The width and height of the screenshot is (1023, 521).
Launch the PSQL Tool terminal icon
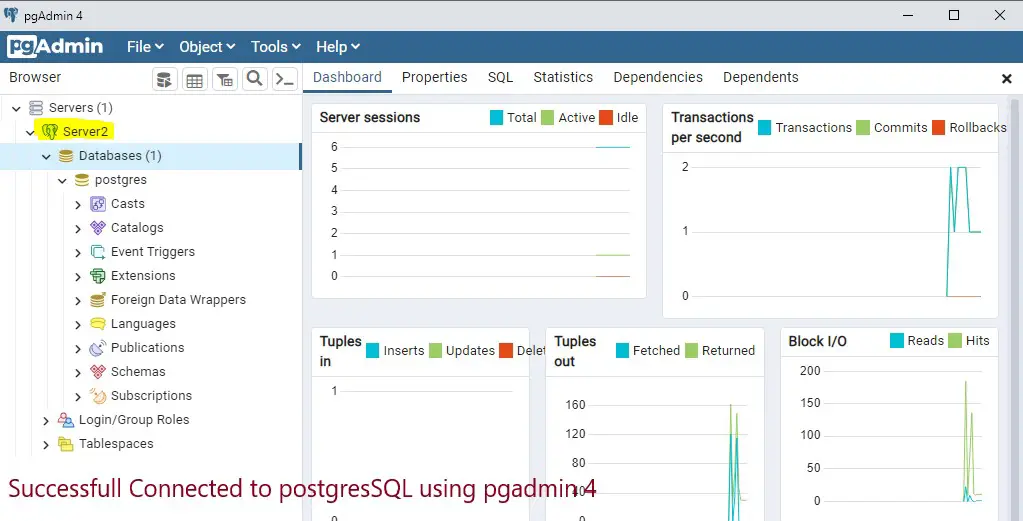point(285,80)
